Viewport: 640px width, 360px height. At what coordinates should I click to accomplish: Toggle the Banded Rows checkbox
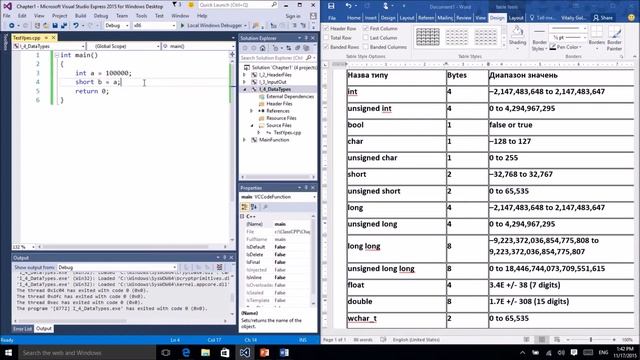point(327,47)
